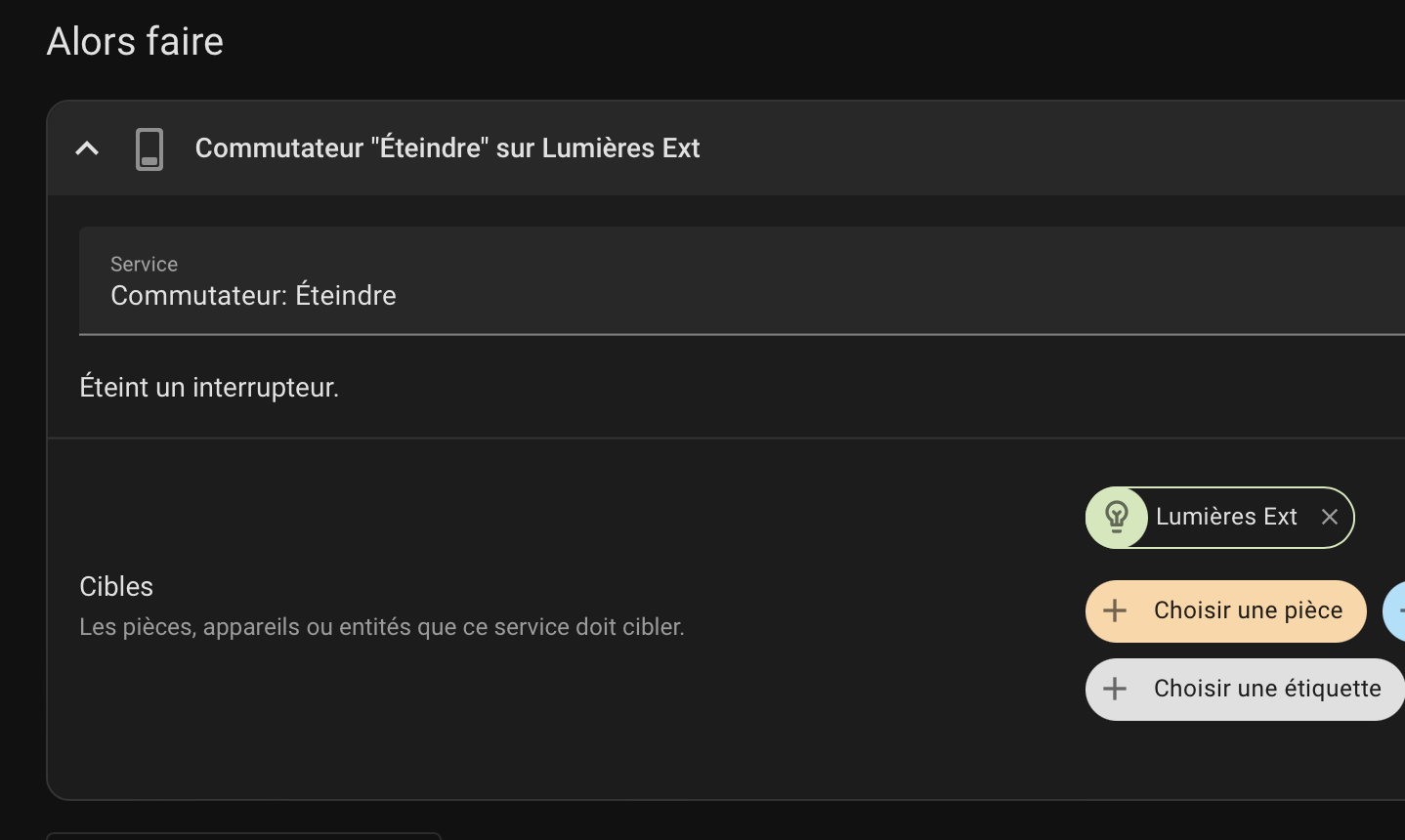Click the Alors faire section heading
This screenshot has height=840, width=1405.
point(136,42)
